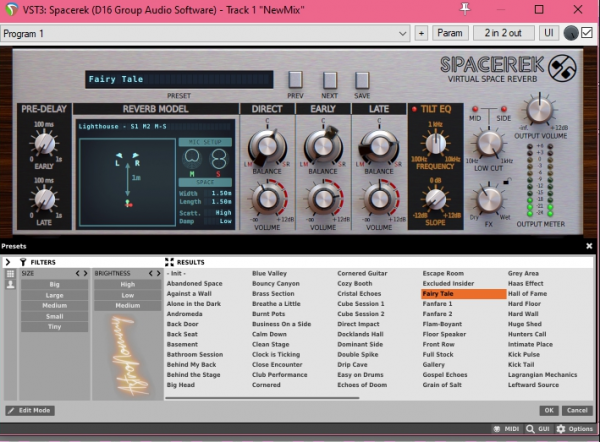This screenshot has width=600, height=442.
Task: Click the TILT EQ FREQUENCY knob
Action: click(x=435, y=144)
